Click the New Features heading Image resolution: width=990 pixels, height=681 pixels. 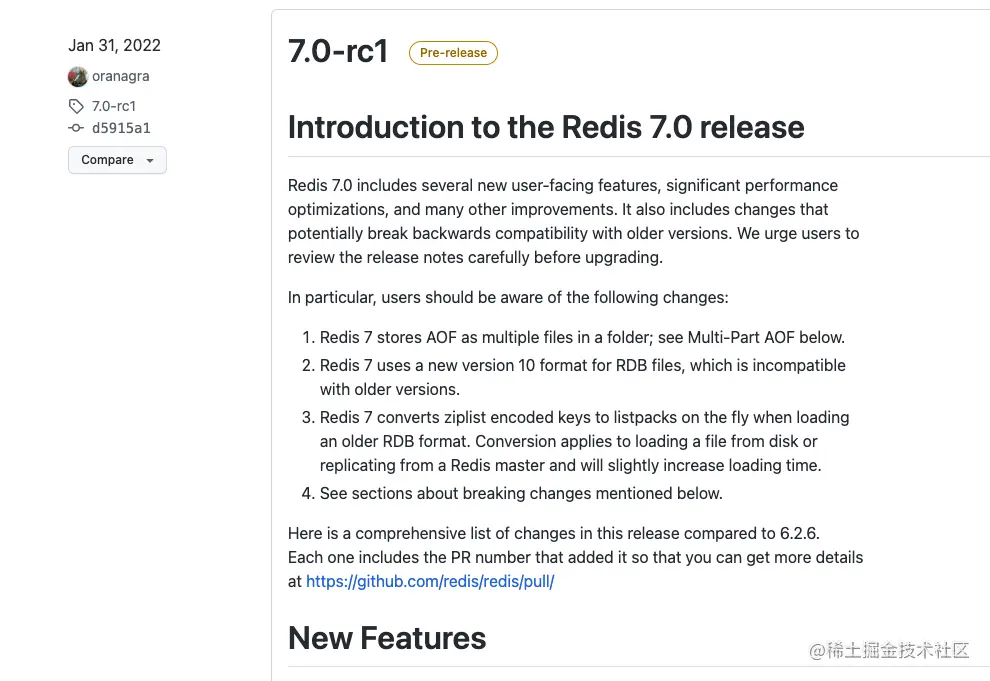(387, 638)
